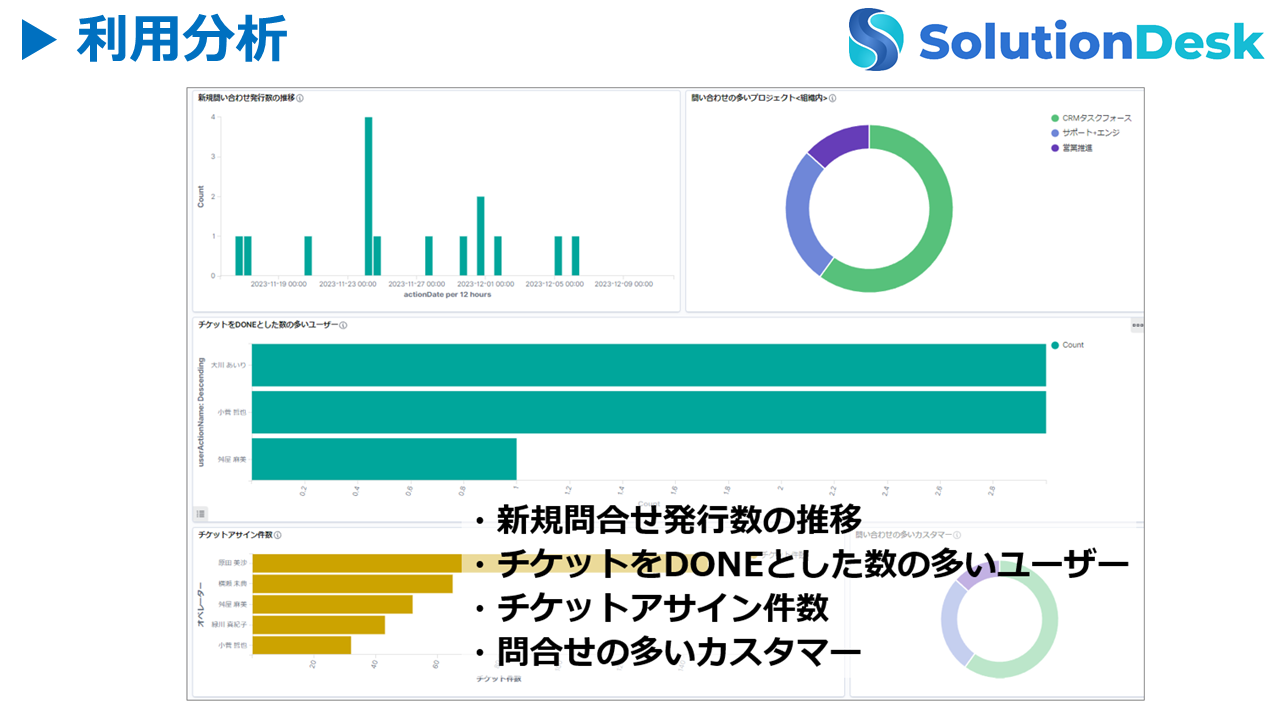This screenshot has height=720, width=1280.
Task: Click the チケットアサイン件数 bullet text in overlay
Action: pos(663,607)
